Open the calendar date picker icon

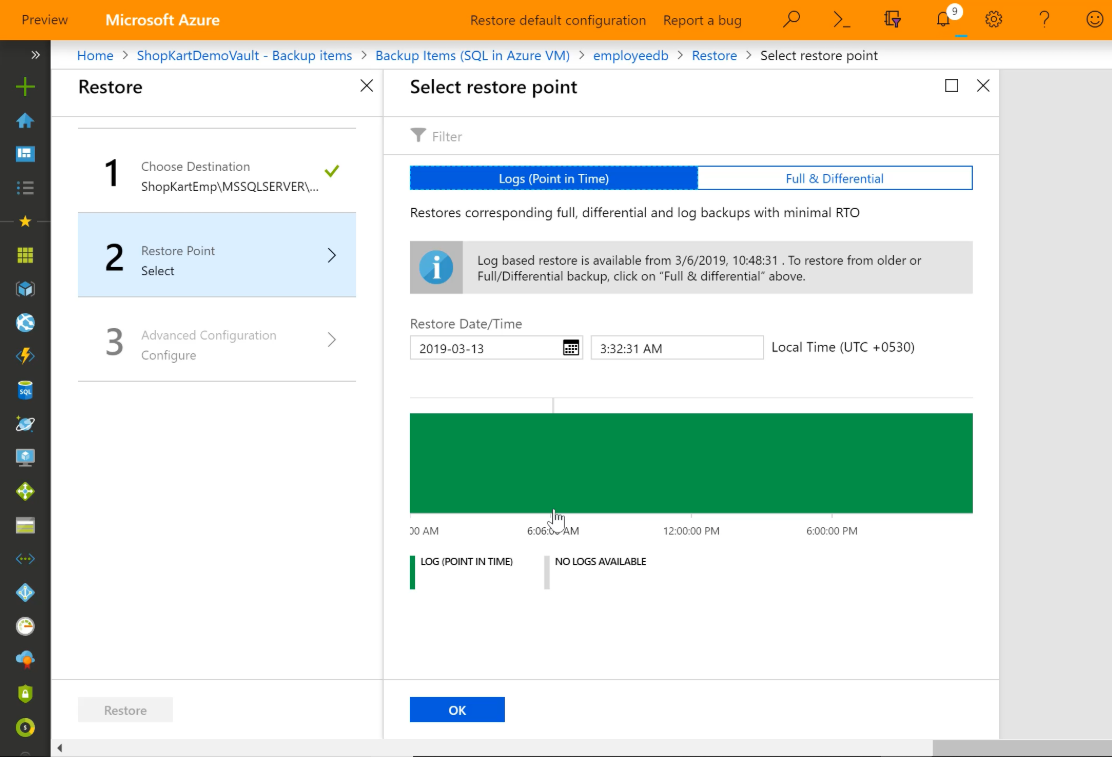[570, 347]
